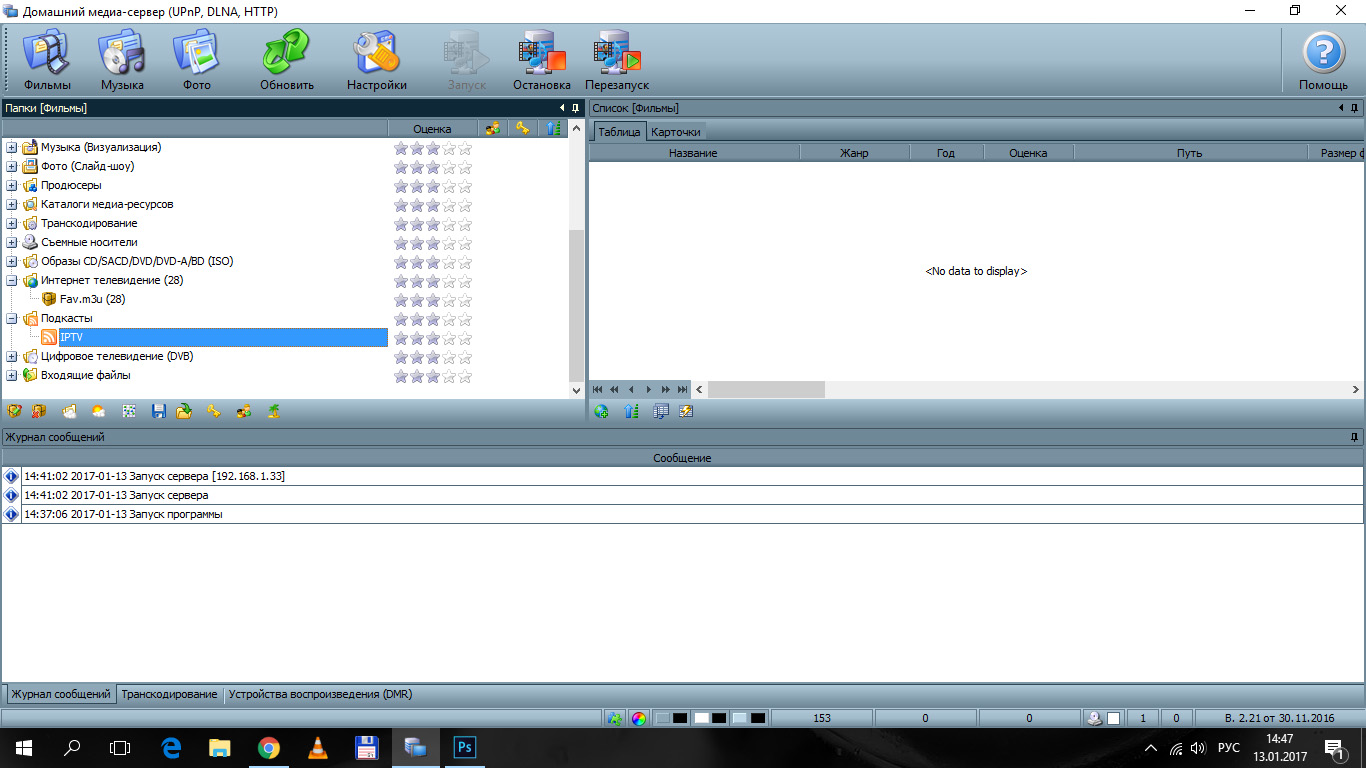Open Настройки settings
Viewport: 1366px width, 768px height.
[x=377, y=60]
